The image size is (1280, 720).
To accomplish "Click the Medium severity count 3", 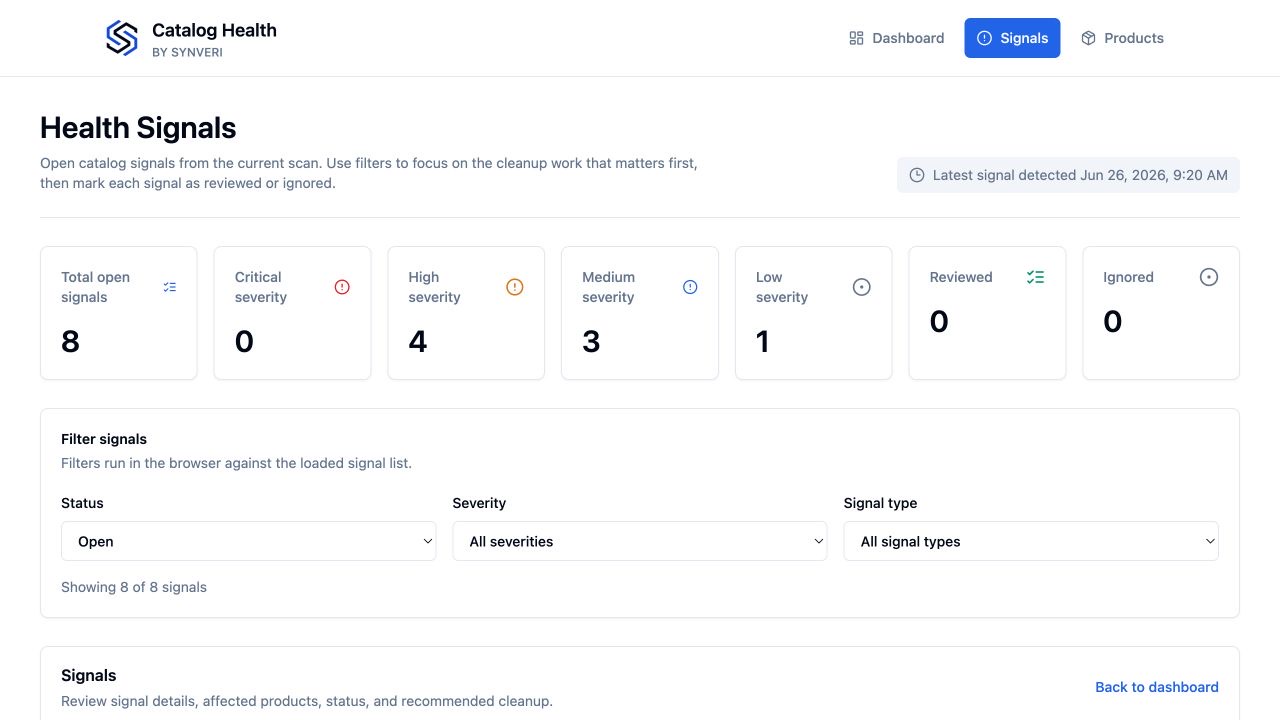I will coord(591,341).
